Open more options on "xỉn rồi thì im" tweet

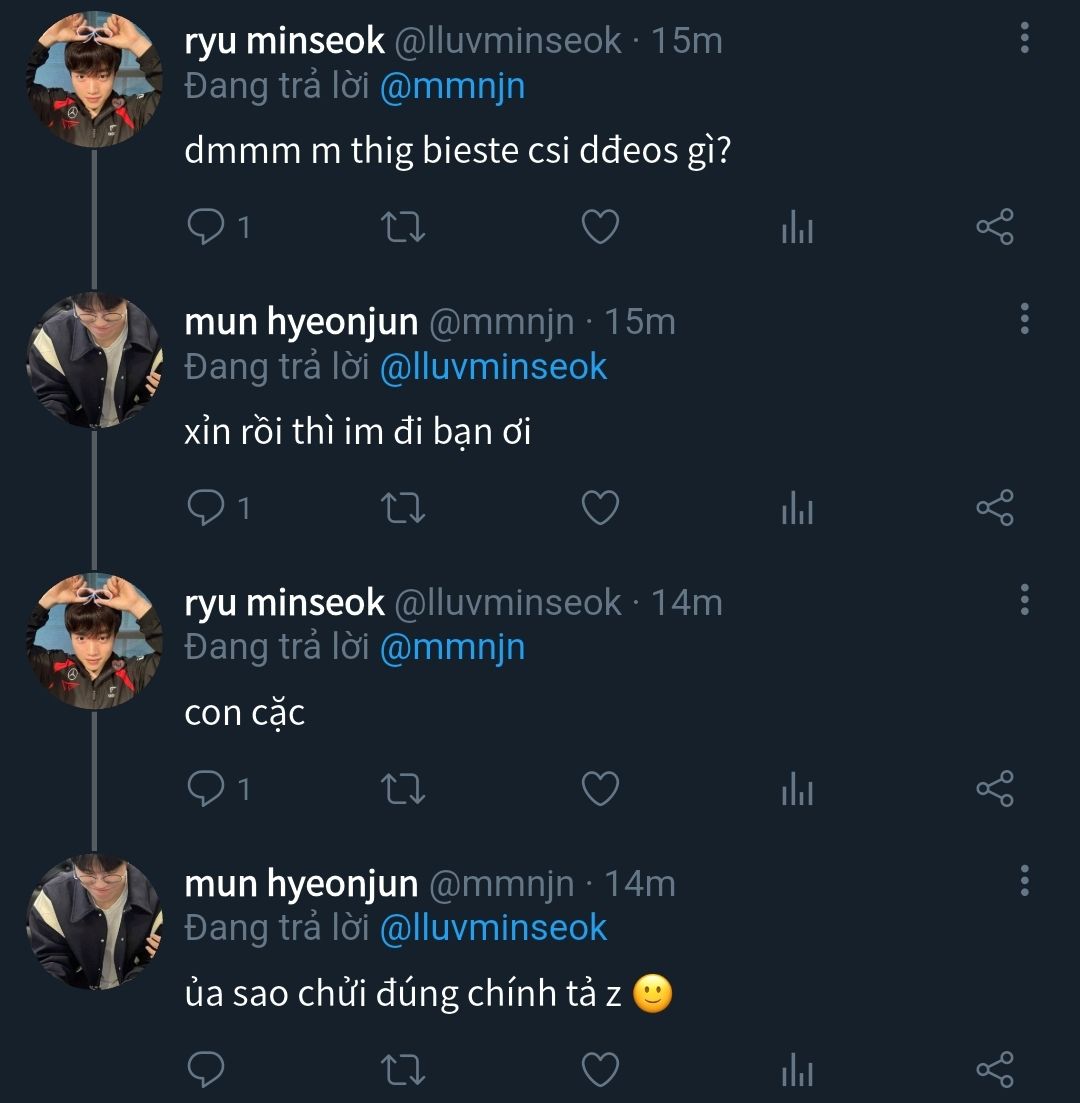(1024, 319)
